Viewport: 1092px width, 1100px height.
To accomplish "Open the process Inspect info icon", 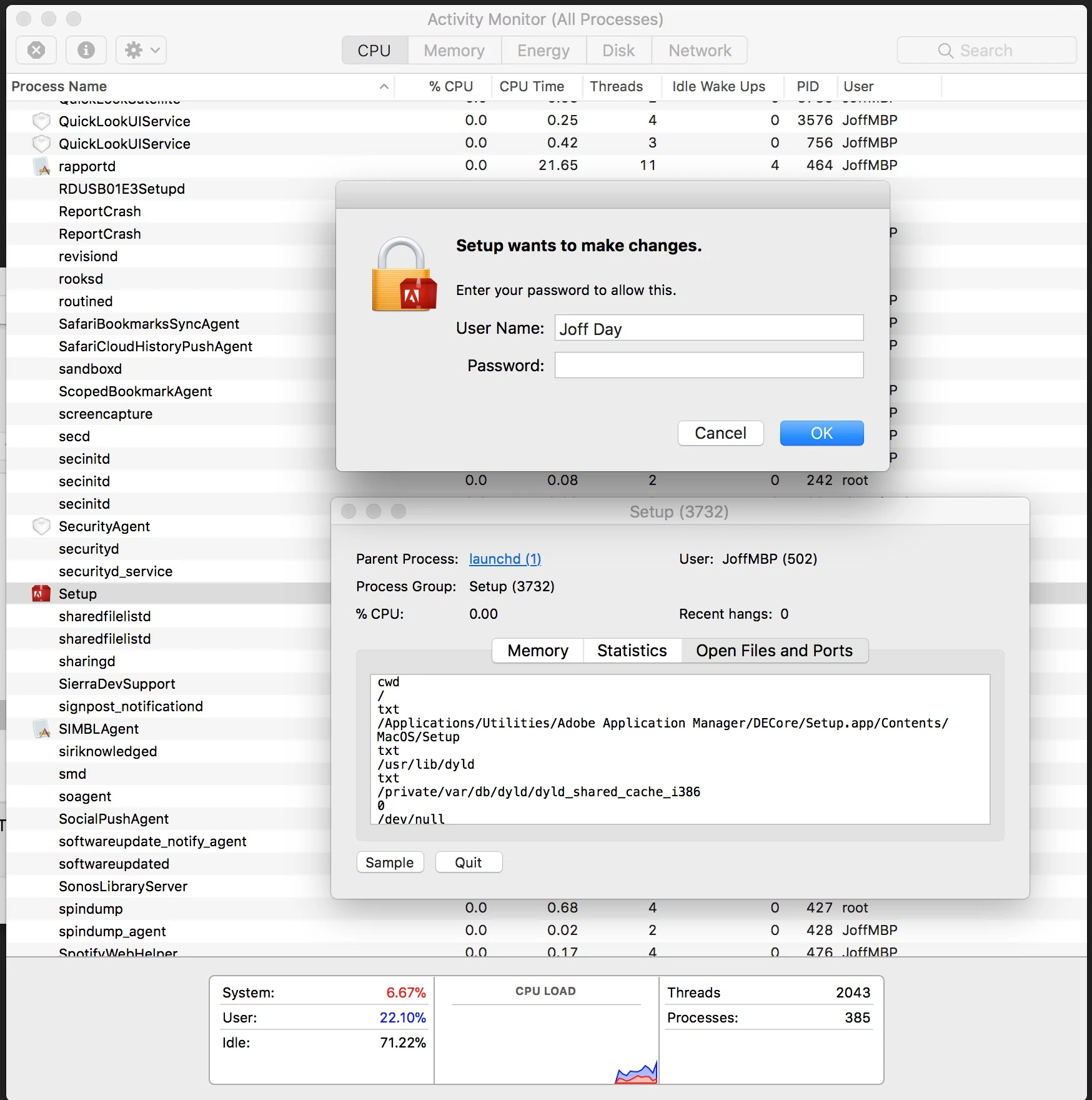I will (x=86, y=50).
